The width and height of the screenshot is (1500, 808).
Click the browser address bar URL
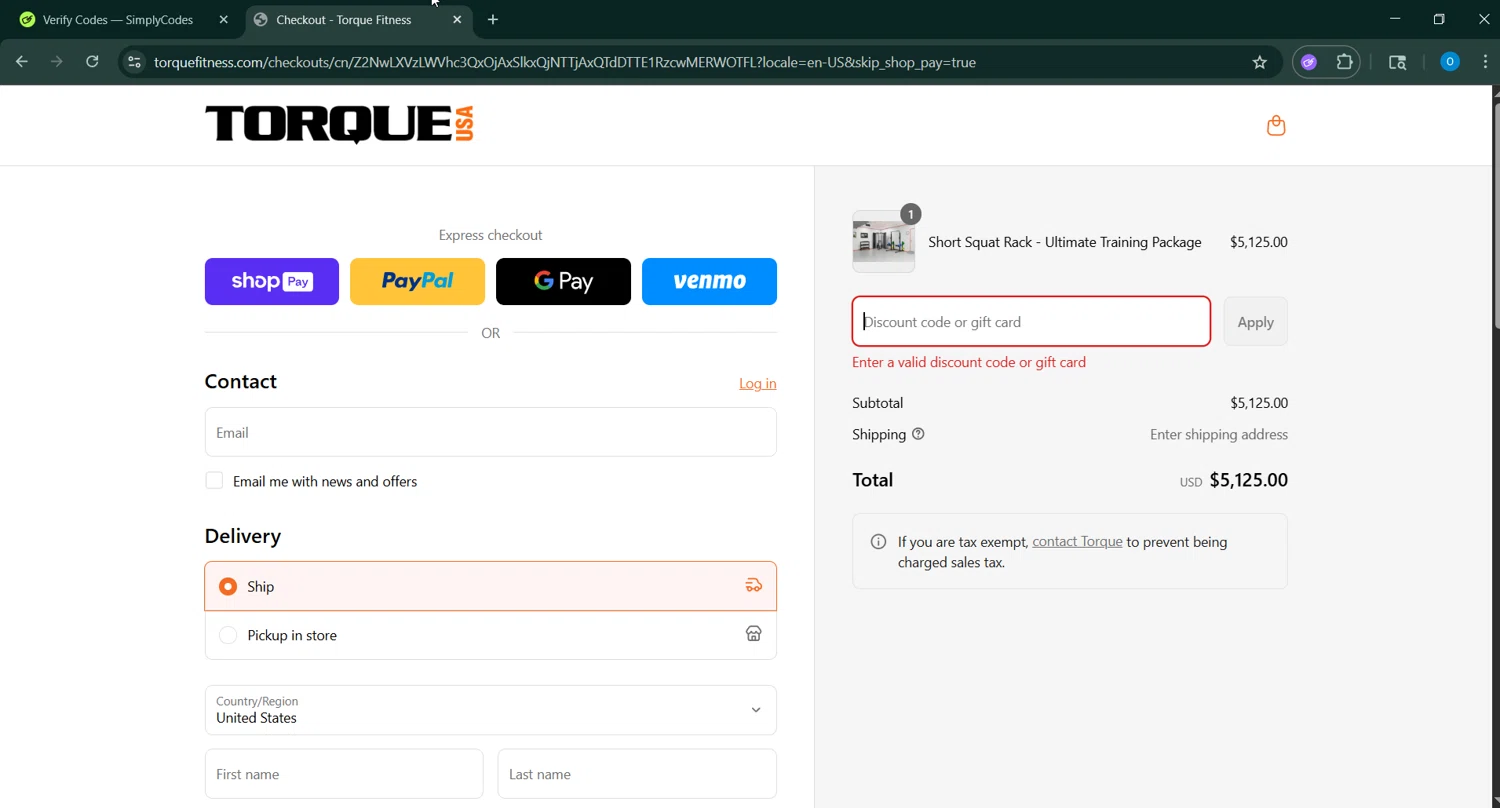pyautogui.click(x=565, y=62)
